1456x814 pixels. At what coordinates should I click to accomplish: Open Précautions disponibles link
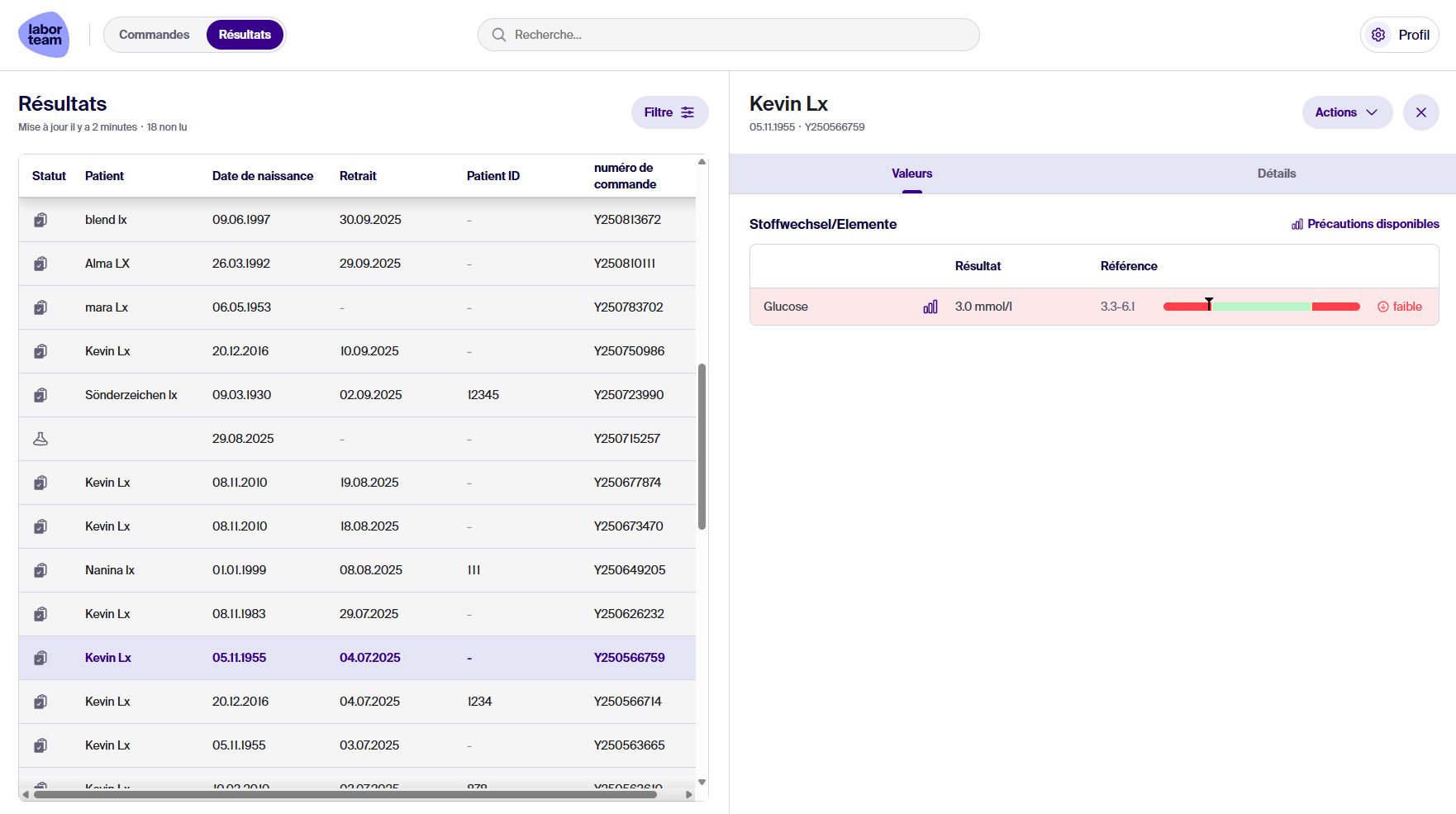[x=1365, y=224]
